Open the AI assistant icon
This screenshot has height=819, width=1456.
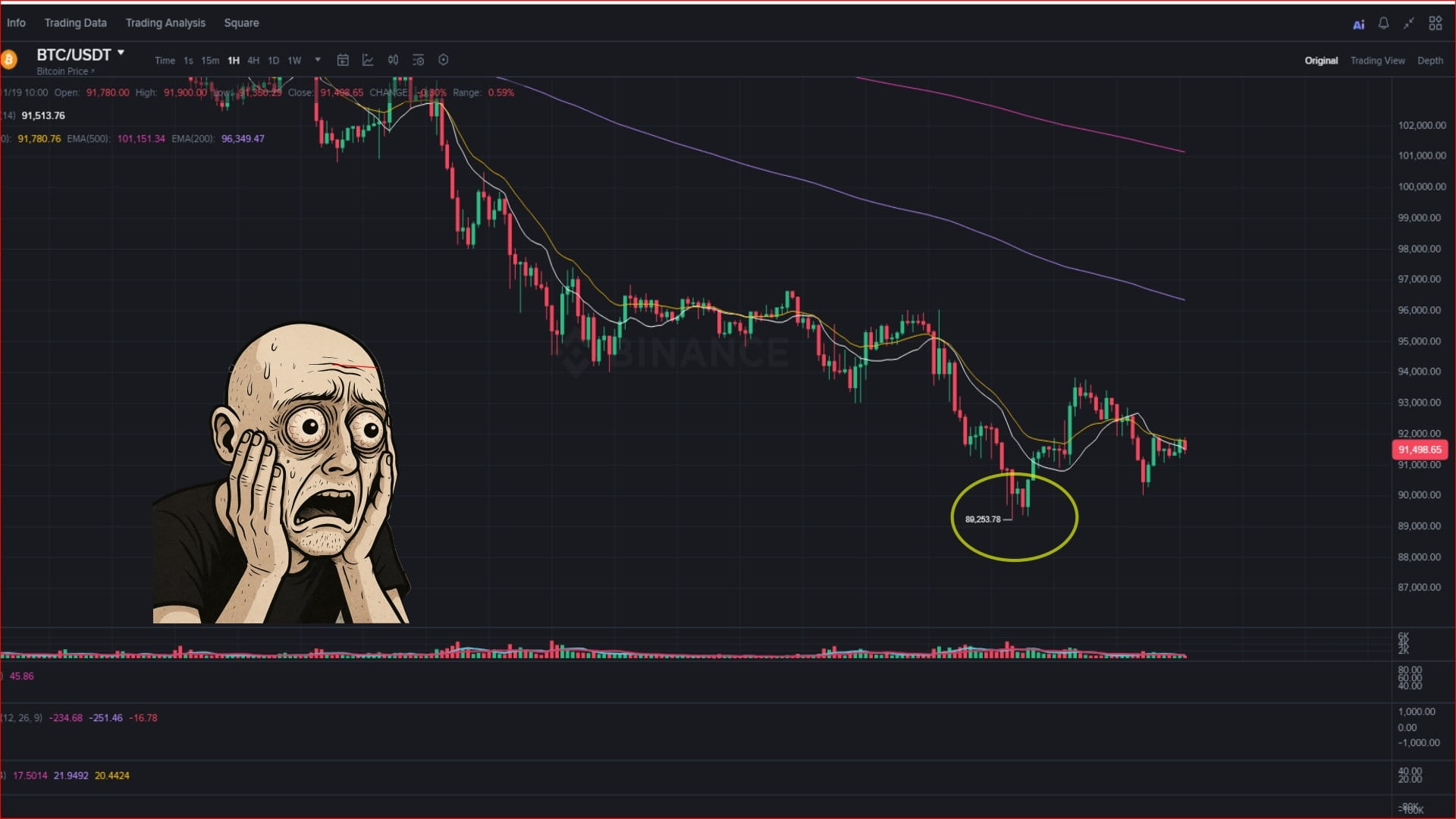pyautogui.click(x=1358, y=24)
